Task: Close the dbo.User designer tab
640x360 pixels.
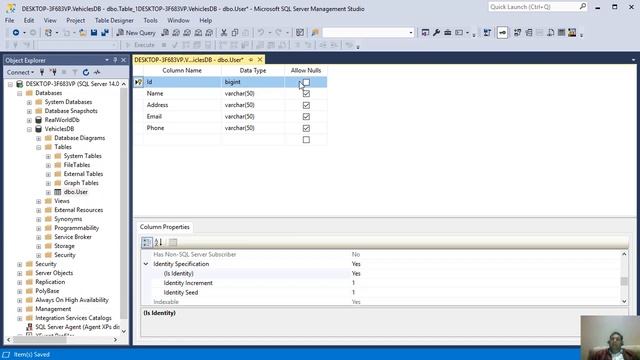Action: click(x=260, y=60)
